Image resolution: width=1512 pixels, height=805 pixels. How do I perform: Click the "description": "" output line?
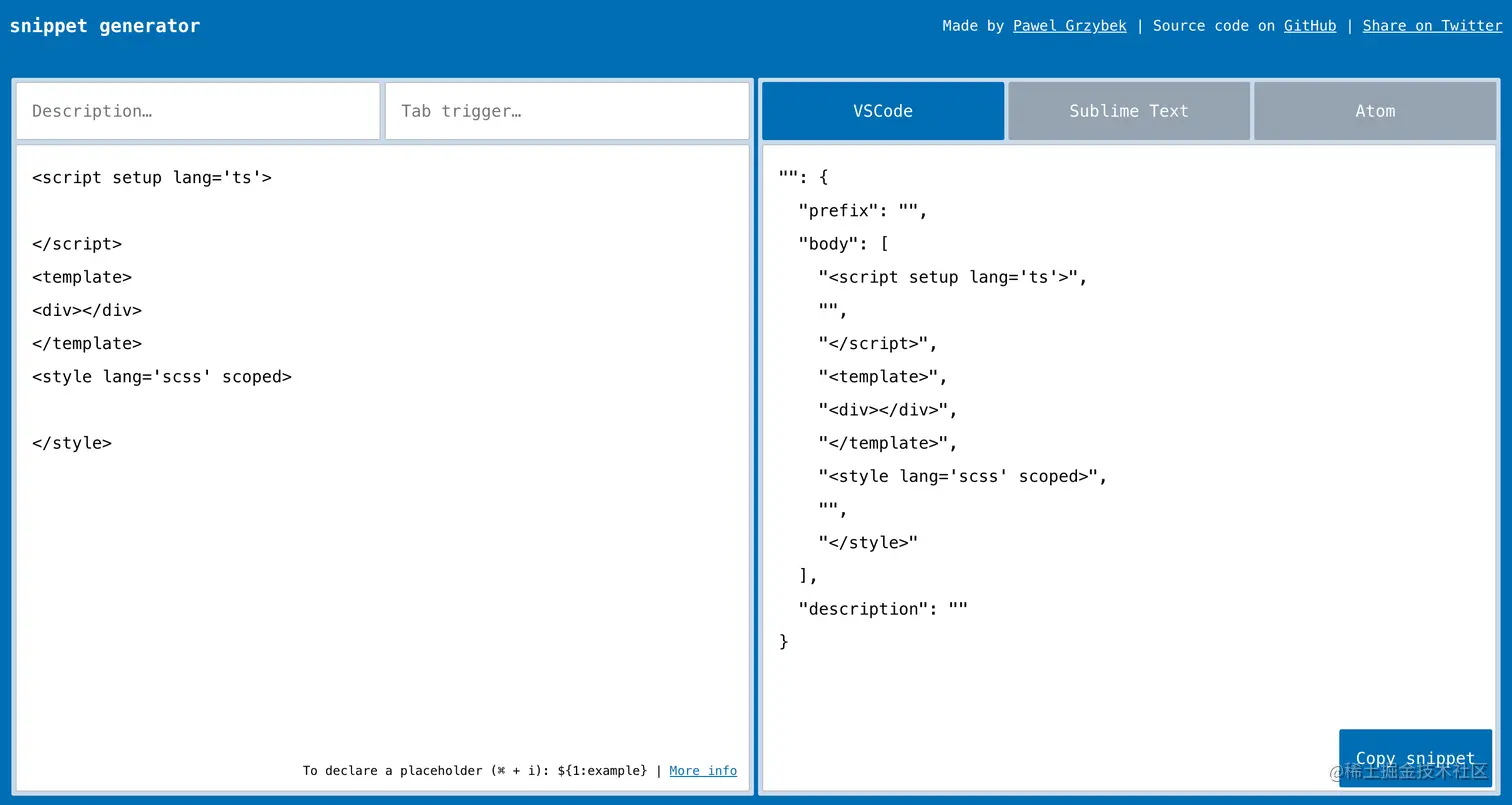click(x=883, y=609)
